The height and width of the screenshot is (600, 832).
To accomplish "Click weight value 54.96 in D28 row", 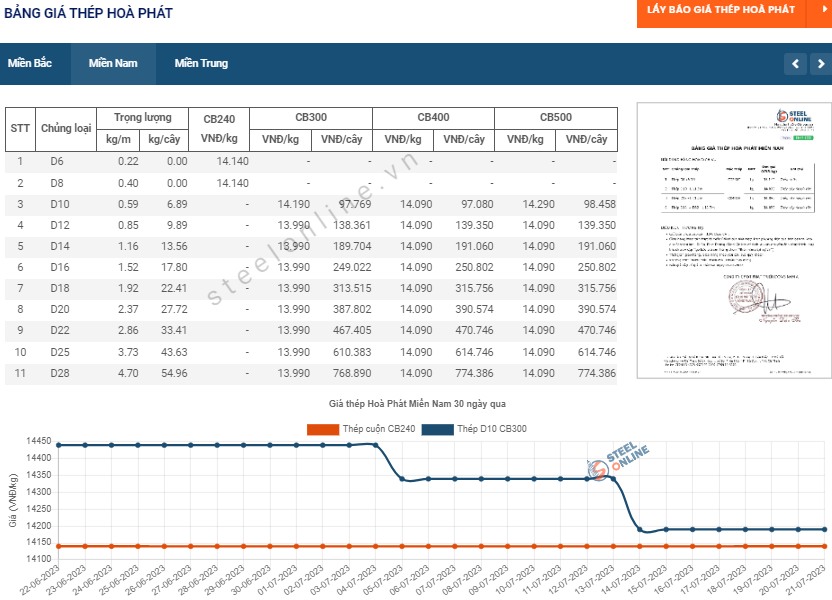I will click(174, 373).
